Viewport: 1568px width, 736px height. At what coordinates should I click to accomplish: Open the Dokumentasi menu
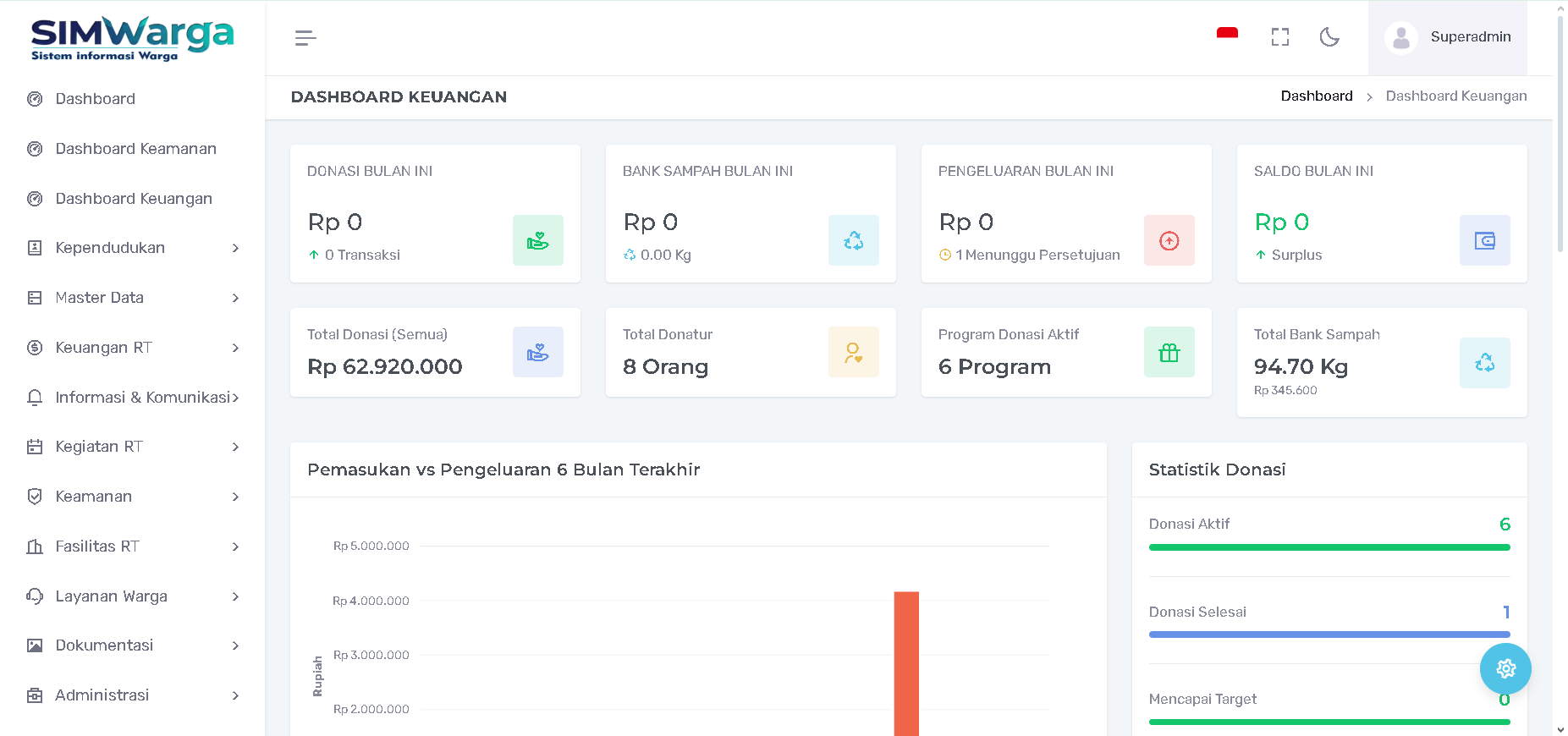pos(133,645)
